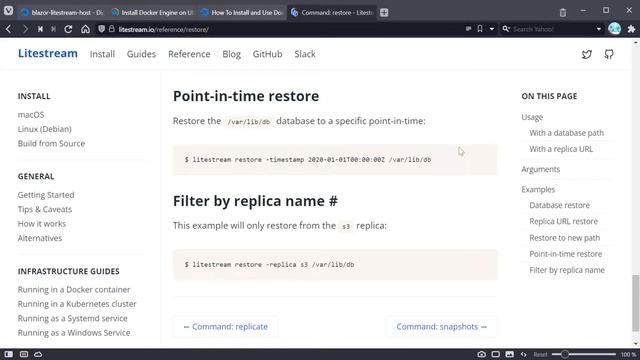Screen dimensions: 640x360
Task: Jump to With a database path
Action: pos(567,133)
